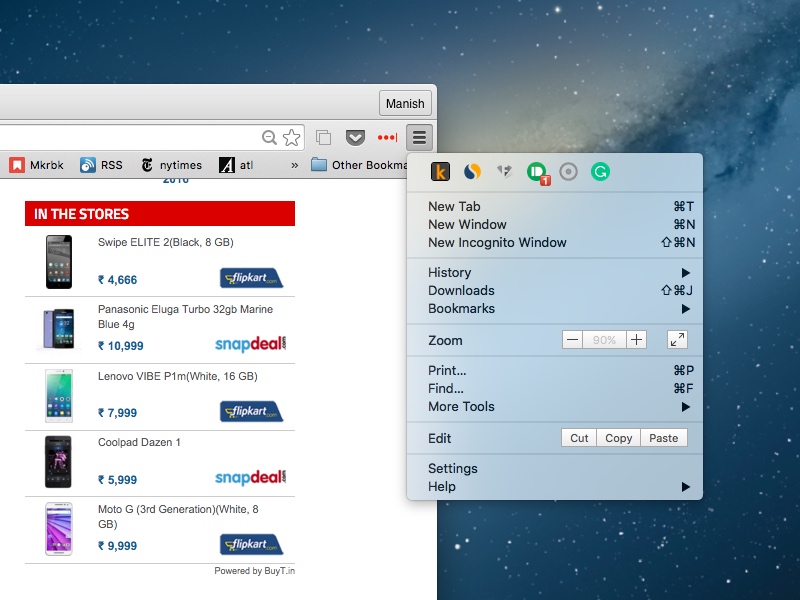Click the green Grammarly extension icon

tap(601, 172)
